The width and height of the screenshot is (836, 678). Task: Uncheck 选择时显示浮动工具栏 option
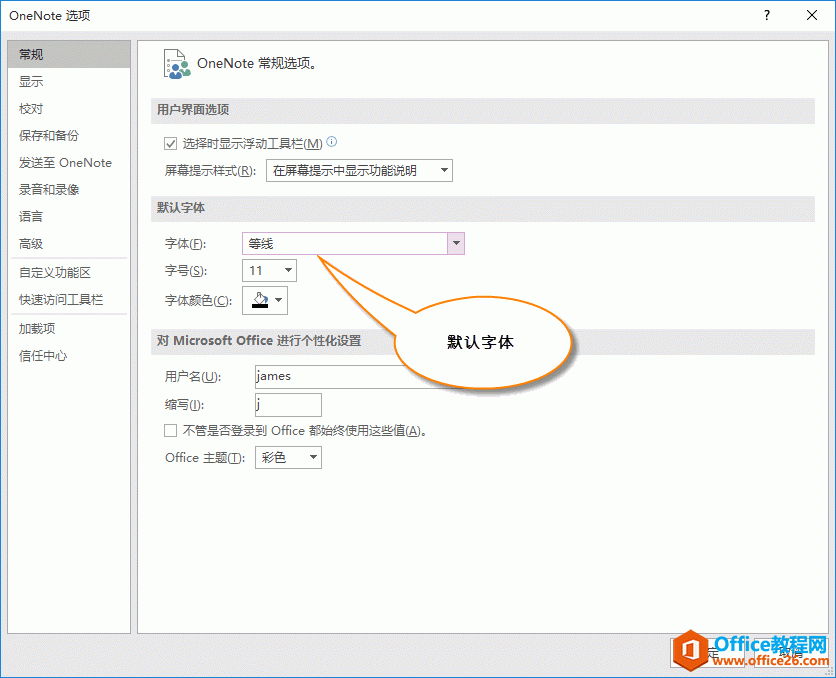point(170,142)
